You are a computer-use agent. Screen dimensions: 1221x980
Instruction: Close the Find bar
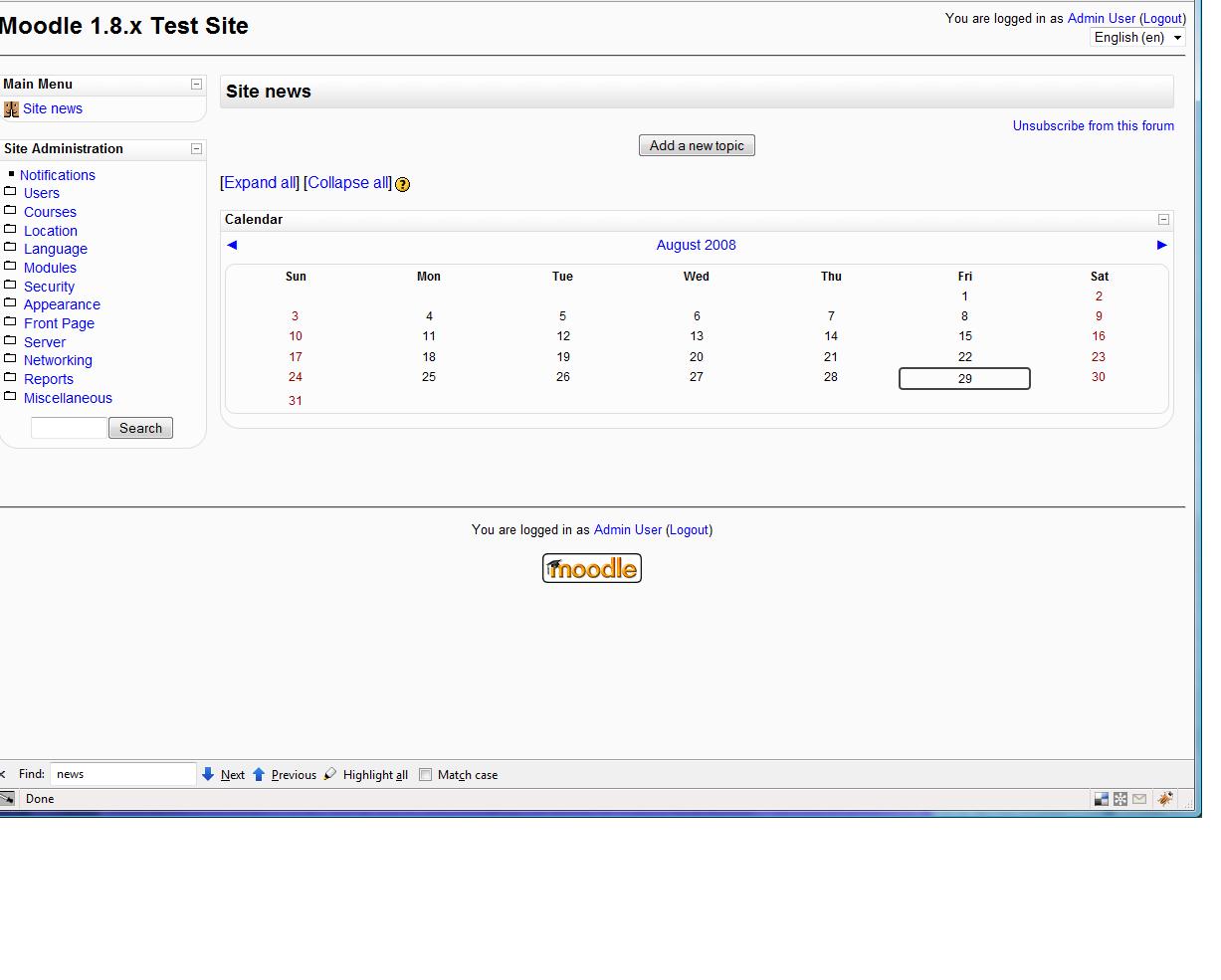pyautogui.click(x=3, y=774)
